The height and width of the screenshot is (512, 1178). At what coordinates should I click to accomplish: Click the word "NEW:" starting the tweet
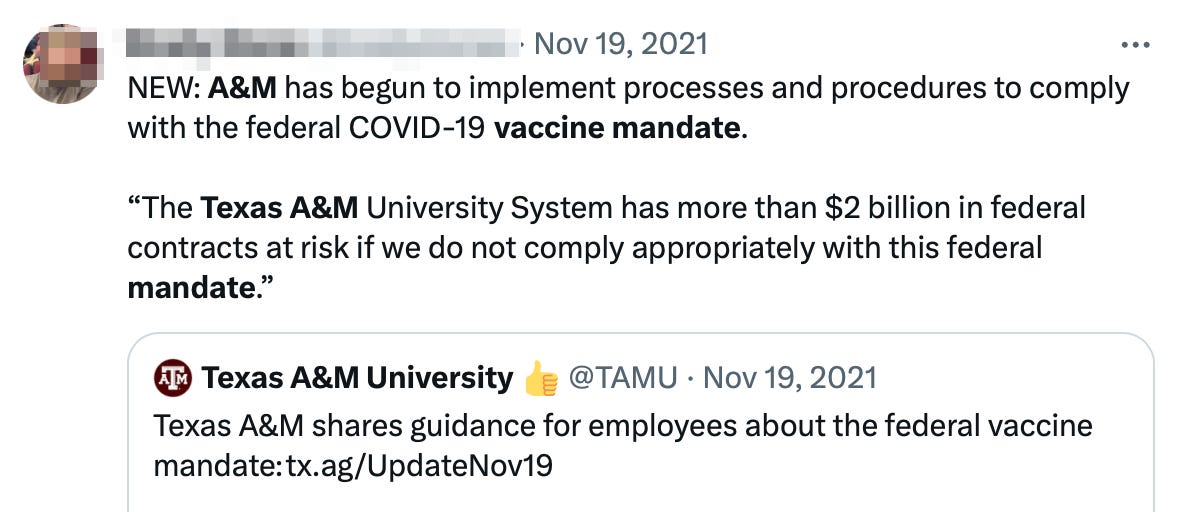tap(164, 88)
